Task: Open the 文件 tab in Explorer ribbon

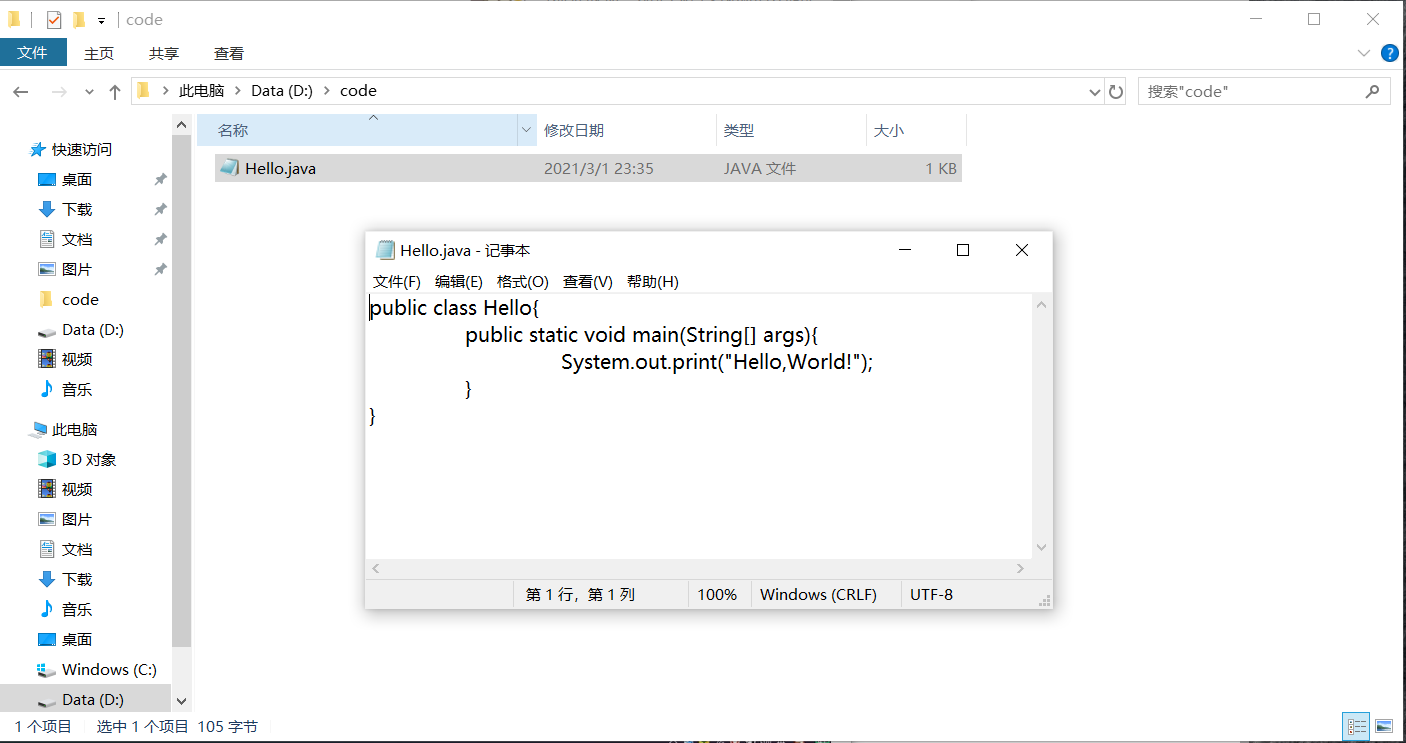Action: 33,52
